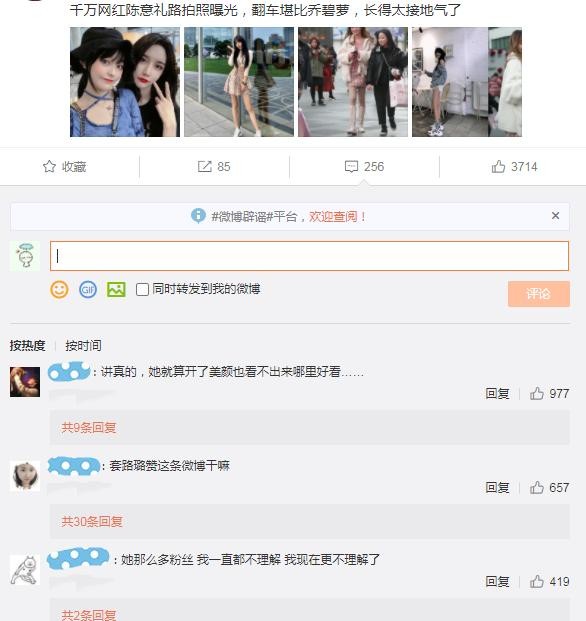Like the post with 3714 likes
Viewport: 586px width, 621px height.
498,166
